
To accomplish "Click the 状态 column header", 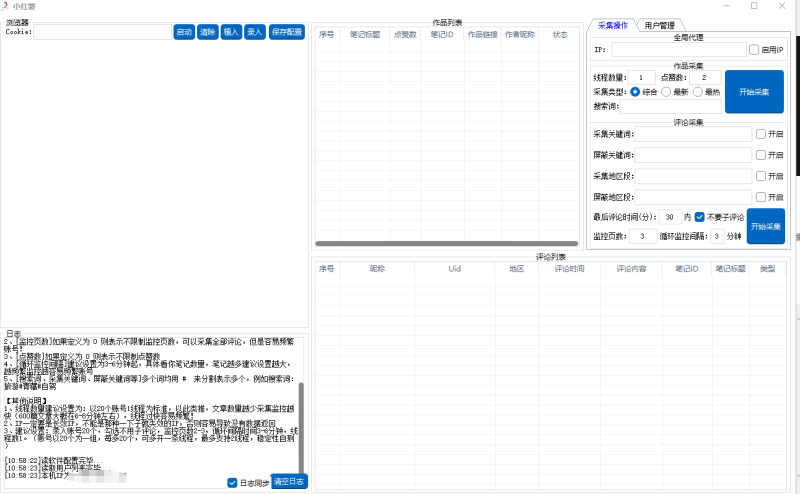I will pyautogui.click(x=560, y=35).
